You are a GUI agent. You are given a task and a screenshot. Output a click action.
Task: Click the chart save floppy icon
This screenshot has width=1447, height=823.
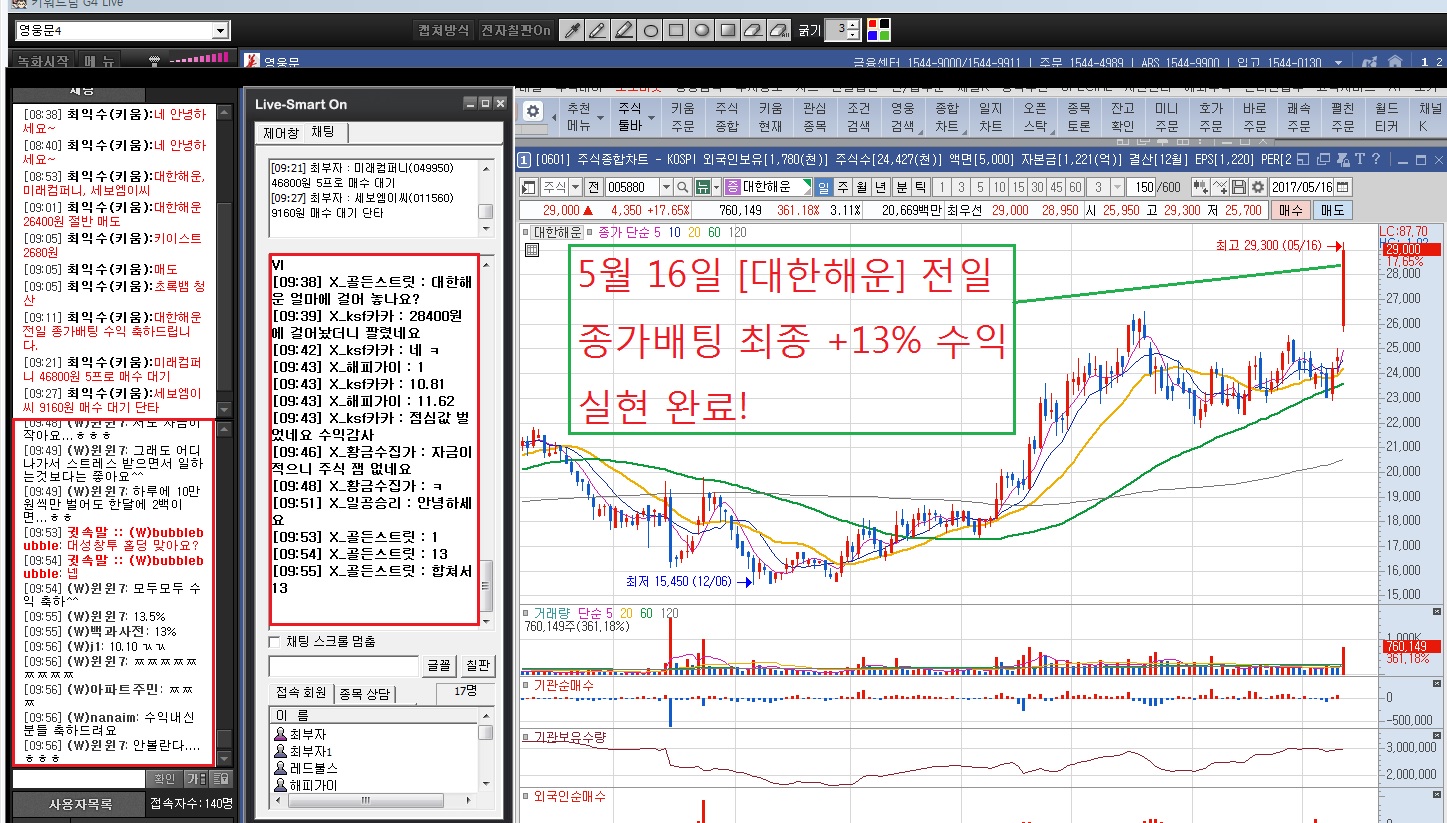pyautogui.click(x=1239, y=187)
